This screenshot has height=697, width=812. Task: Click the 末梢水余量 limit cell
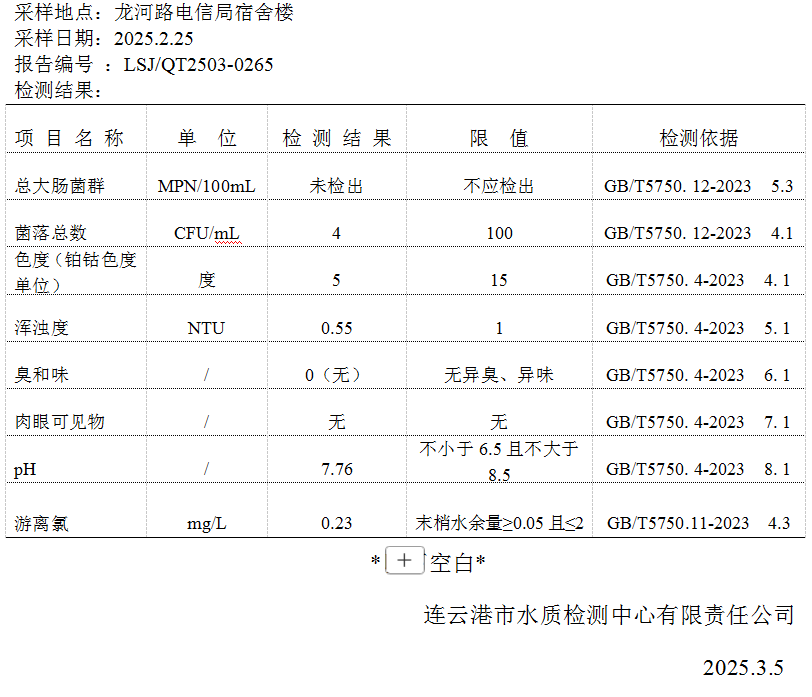coord(499,523)
